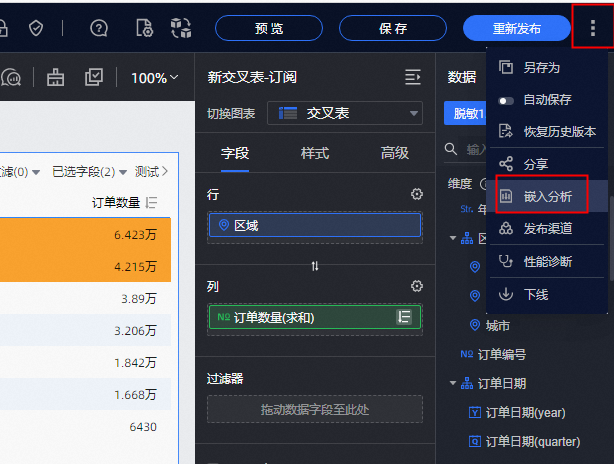
Task: Click the shield check icon in top bar
Action: pyautogui.click(x=36, y=28)
